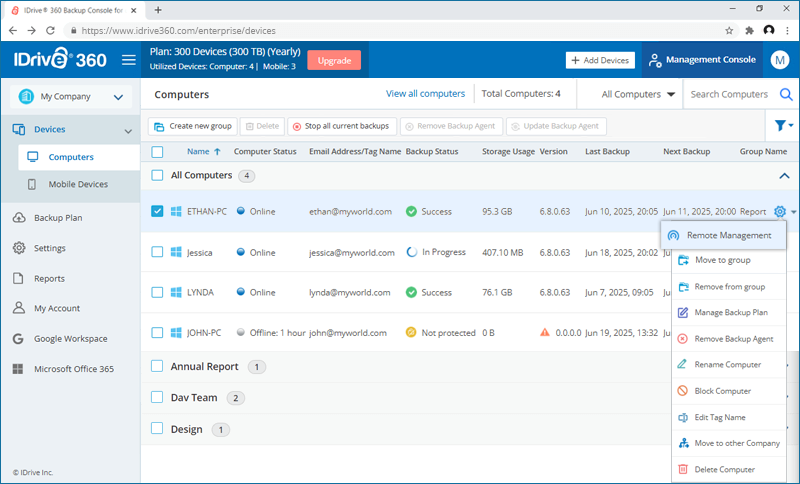Collapse the Devices sidebar section
Screen dimensions: 800x484
[x=128, y=131]
